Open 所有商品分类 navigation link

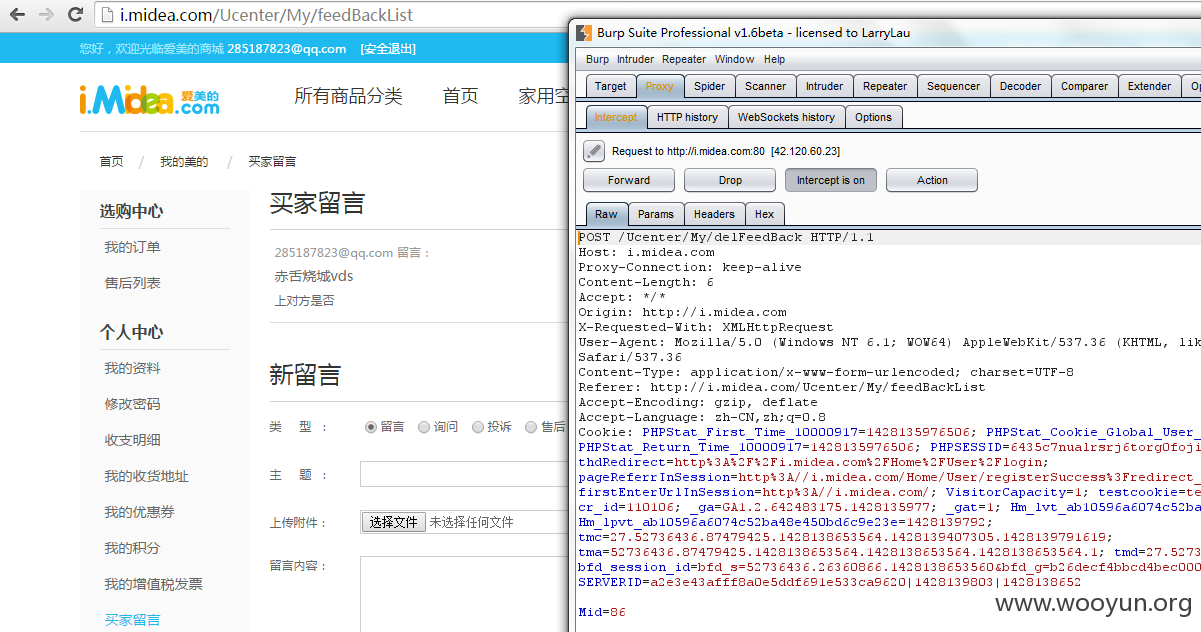point(348,96)
